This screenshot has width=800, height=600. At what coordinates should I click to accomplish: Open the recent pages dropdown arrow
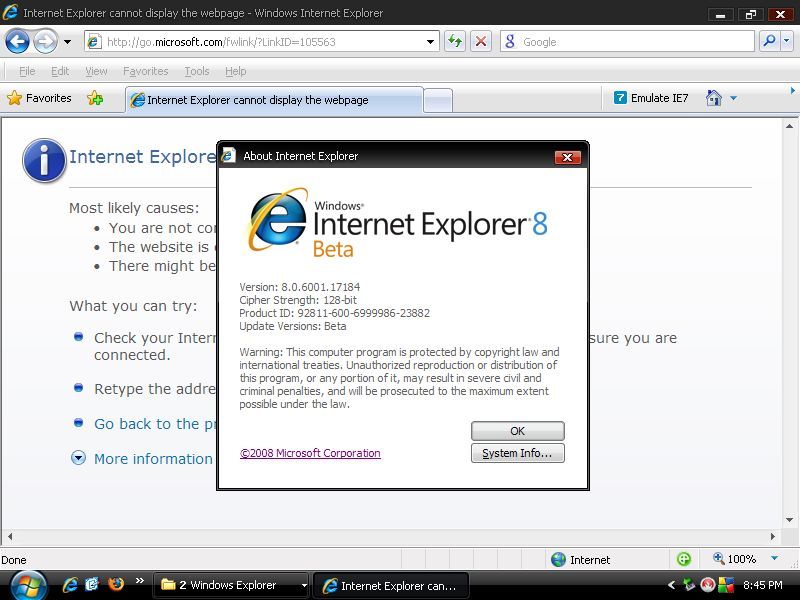point(67,42)
